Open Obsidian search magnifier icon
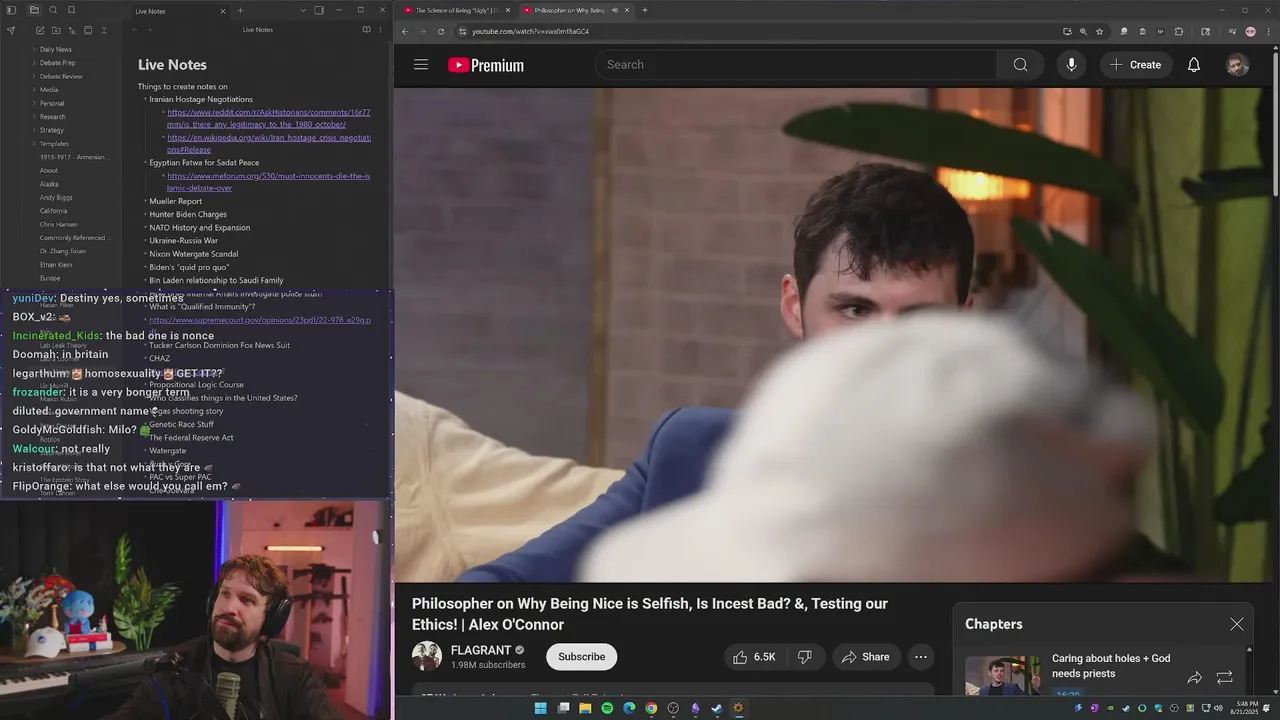This screenshot has height=720, width=1280. point(53,10)
